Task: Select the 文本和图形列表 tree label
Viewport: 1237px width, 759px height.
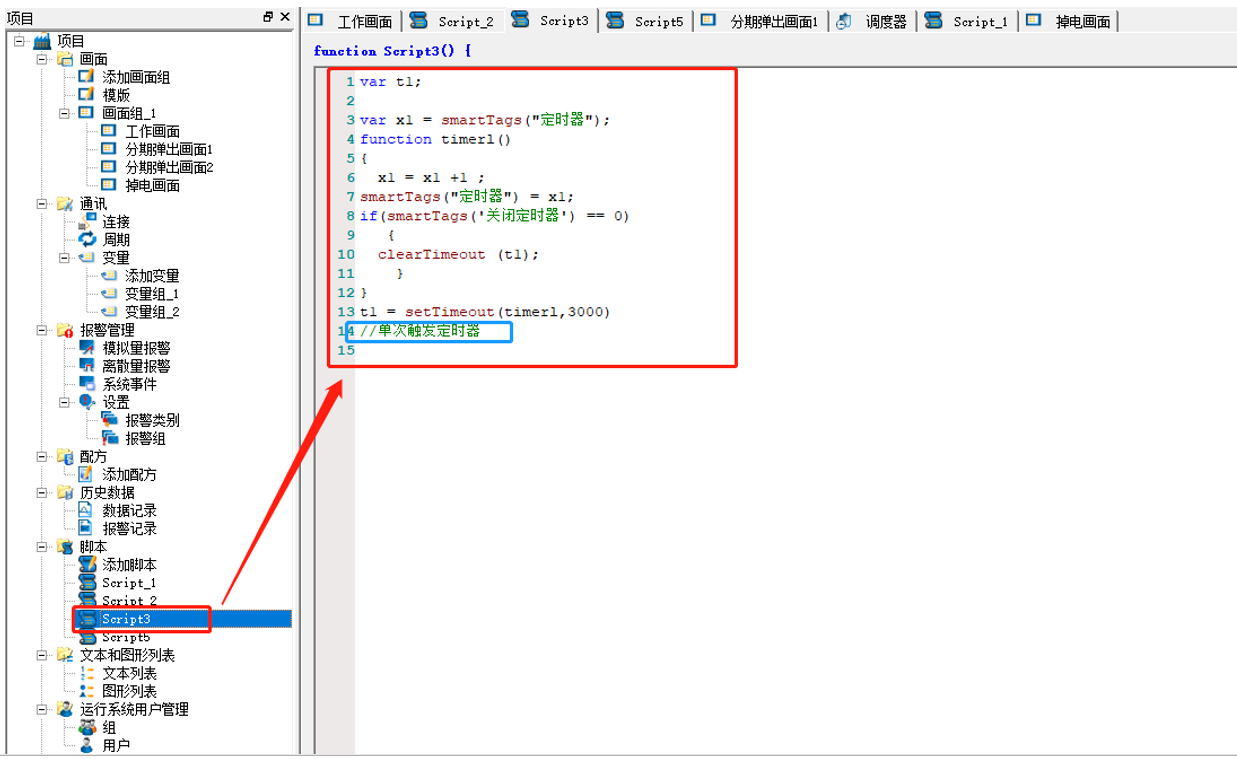Action: (127, 655)
